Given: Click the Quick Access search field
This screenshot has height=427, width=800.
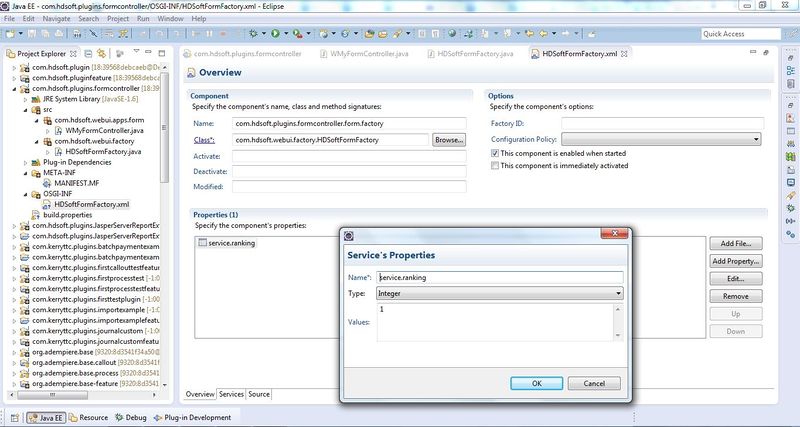Looking at the screenshot, I should tap(738, 34).
